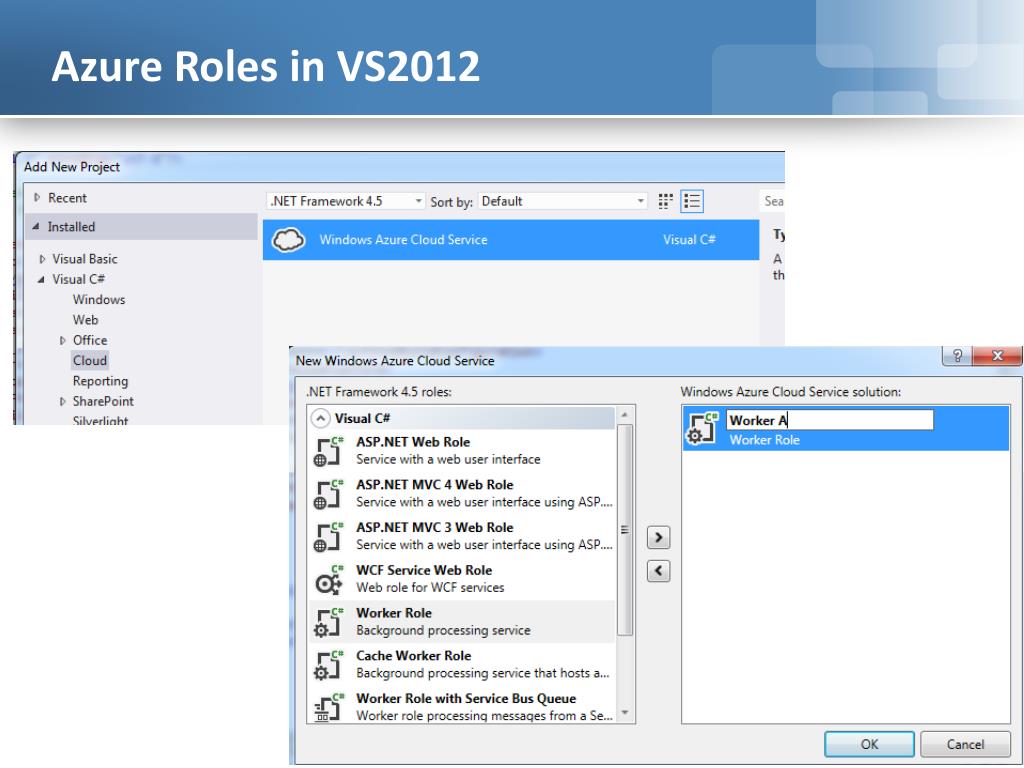The width and height of the screenshot is (1024, 768).
Task: Click the added Worker Role icon in solution pane
Action: pyautogui.click(x=703, y=428)
